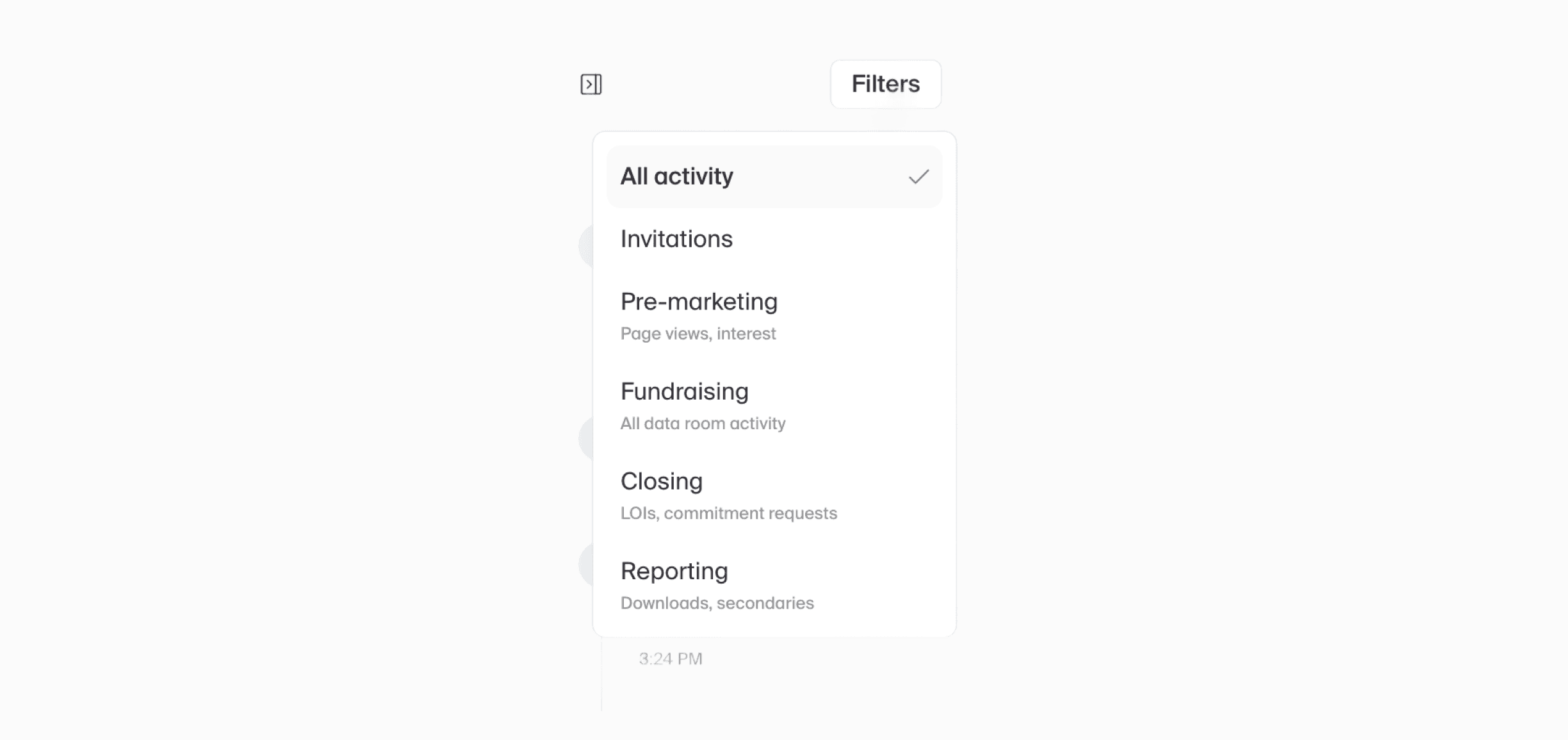
Task: Click the checkmark beside All activity
Action: click(x=919, y=177)
